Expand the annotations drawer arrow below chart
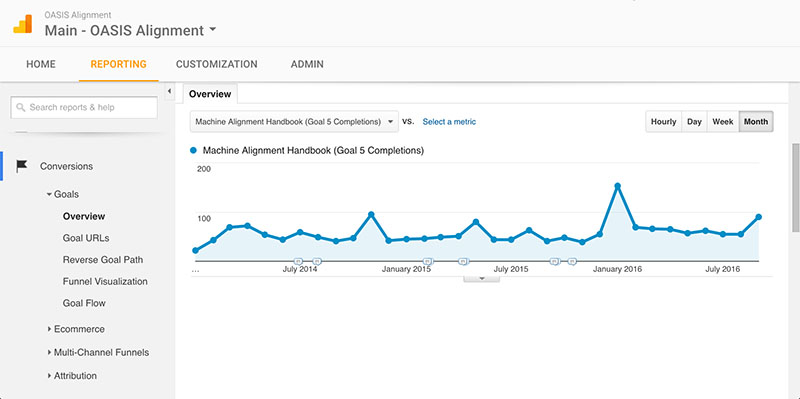800x399 pixels. pos(481,279)
